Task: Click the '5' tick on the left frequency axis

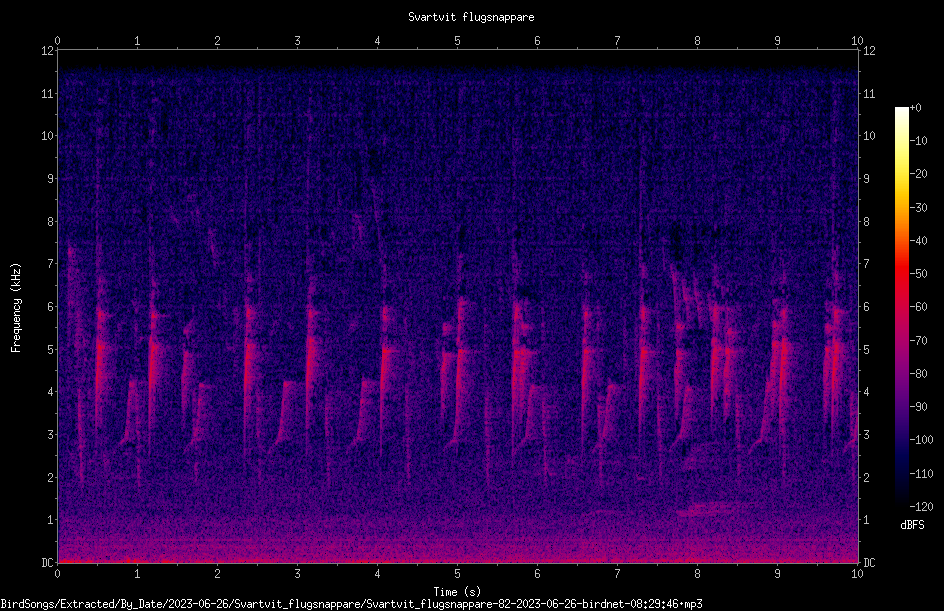Action: pos(51,350)
